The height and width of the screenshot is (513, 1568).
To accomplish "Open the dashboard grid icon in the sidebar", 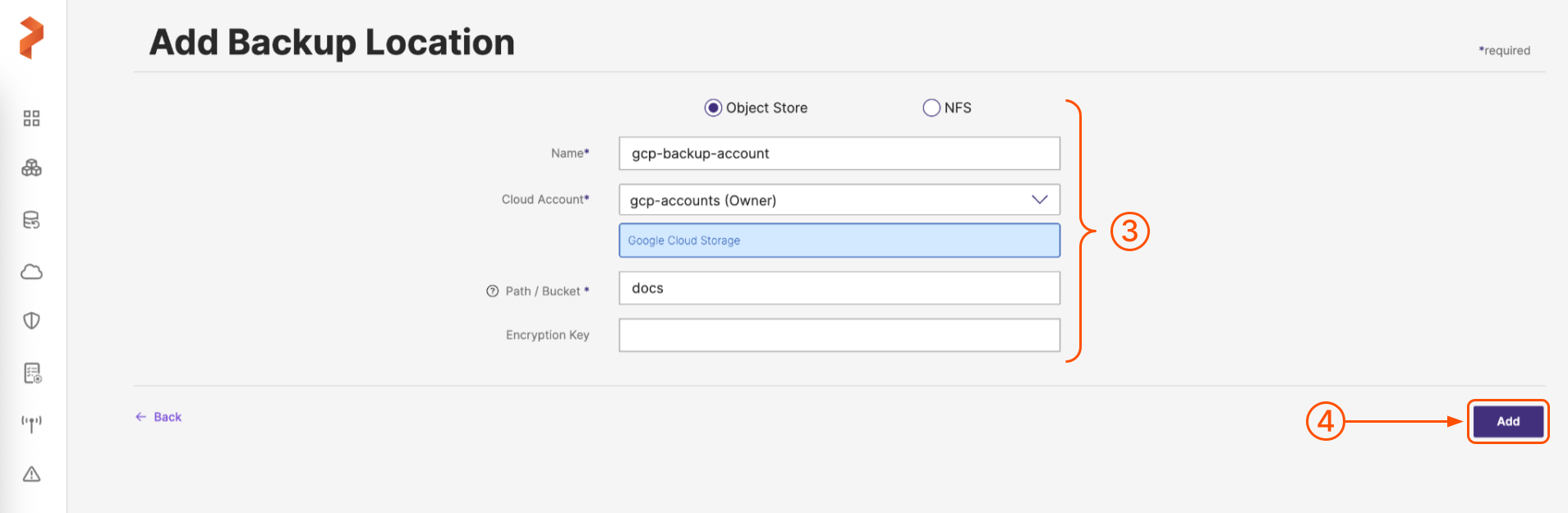I will tap(31, 118).
